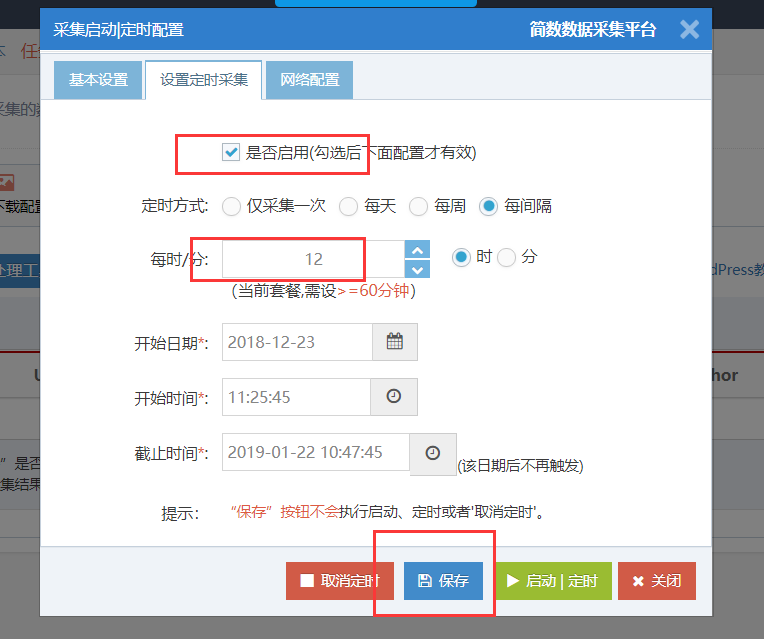764x639 pixels.
Task: Click the 定时方式 label
Action: [175, 206]
